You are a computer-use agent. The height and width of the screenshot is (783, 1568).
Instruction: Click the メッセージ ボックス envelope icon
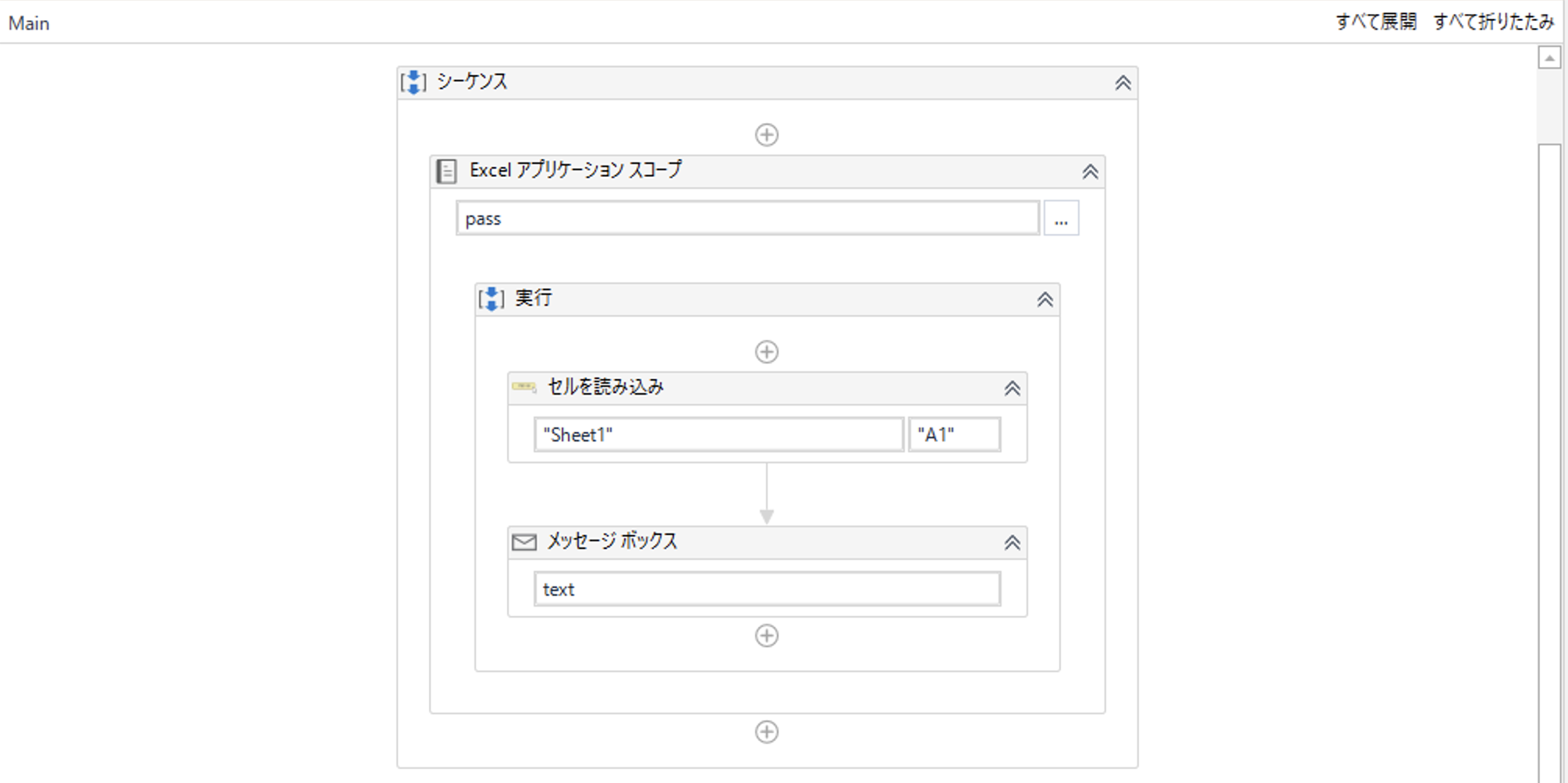[523, 542]
